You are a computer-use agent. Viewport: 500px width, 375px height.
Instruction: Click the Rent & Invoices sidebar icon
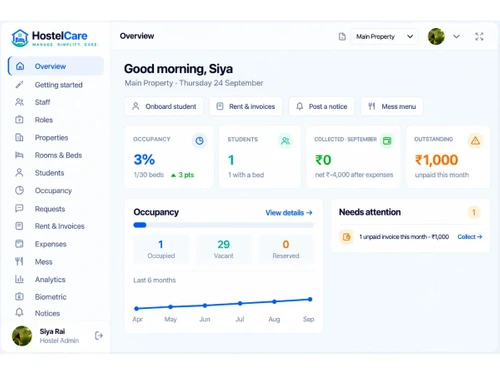pyautogui.click(x=19, y=226)
